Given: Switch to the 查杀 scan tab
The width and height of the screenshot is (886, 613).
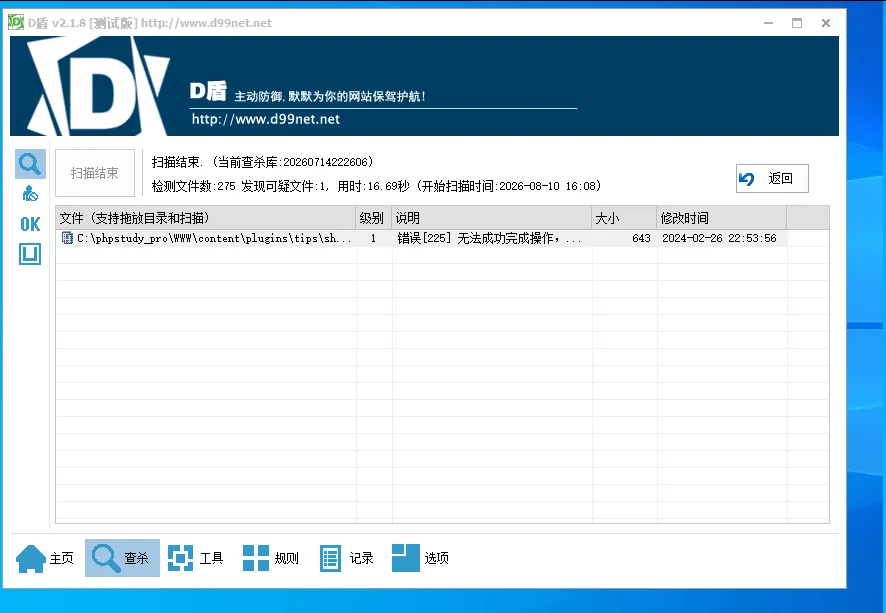Looking at the screenshot, I should click(x=122, y=558).
